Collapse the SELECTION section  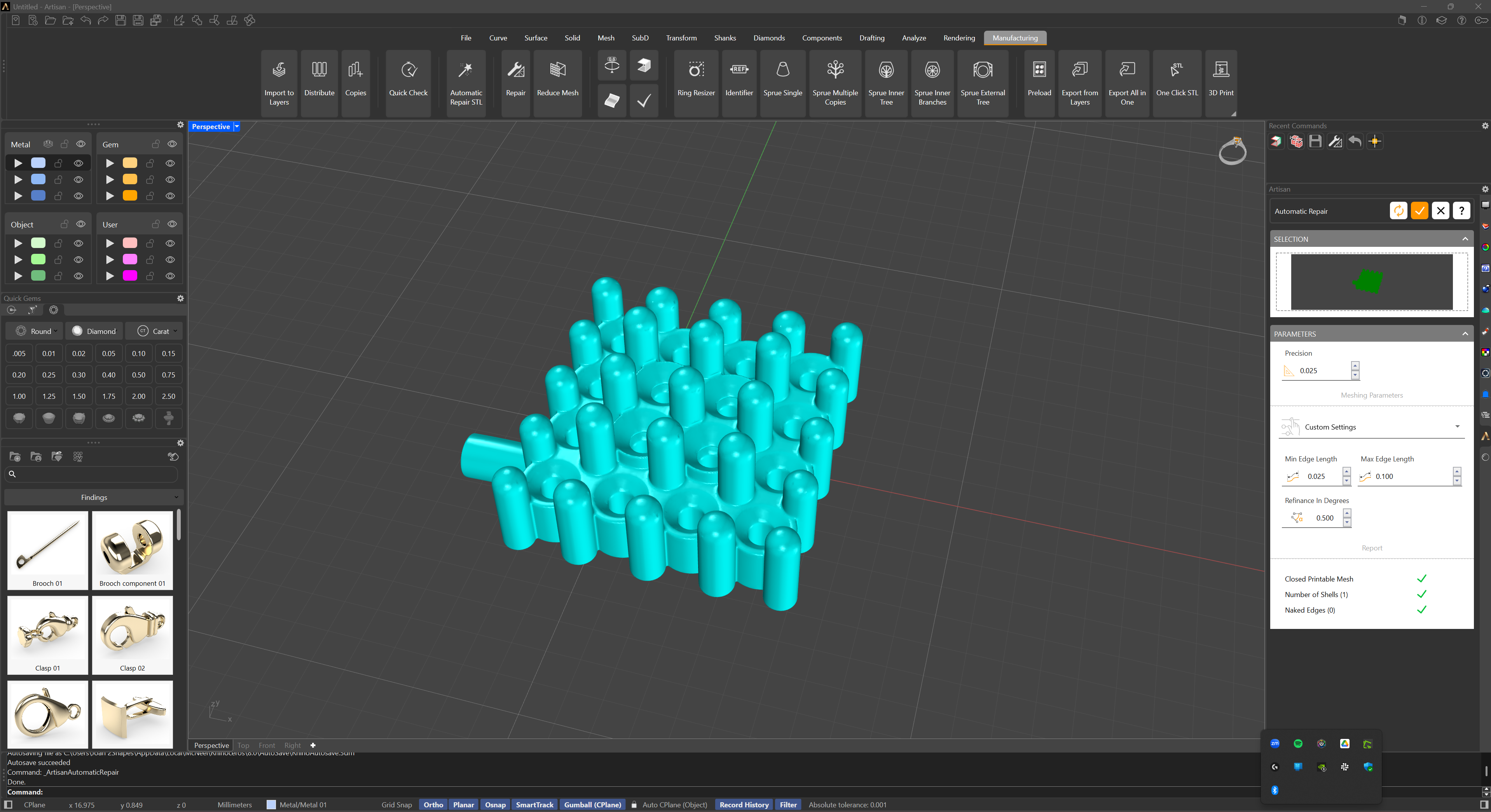pyautogui.click(x=1465, y=239)
